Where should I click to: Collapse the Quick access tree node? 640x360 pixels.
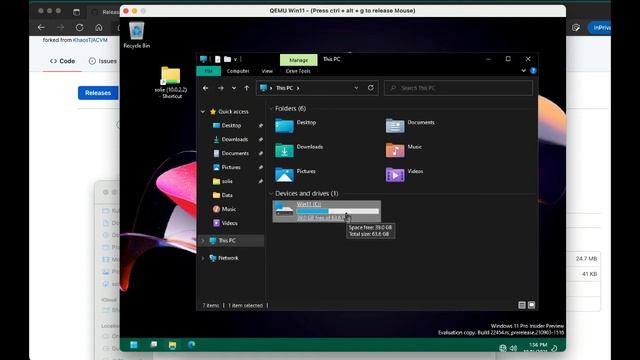coord(203,111)
